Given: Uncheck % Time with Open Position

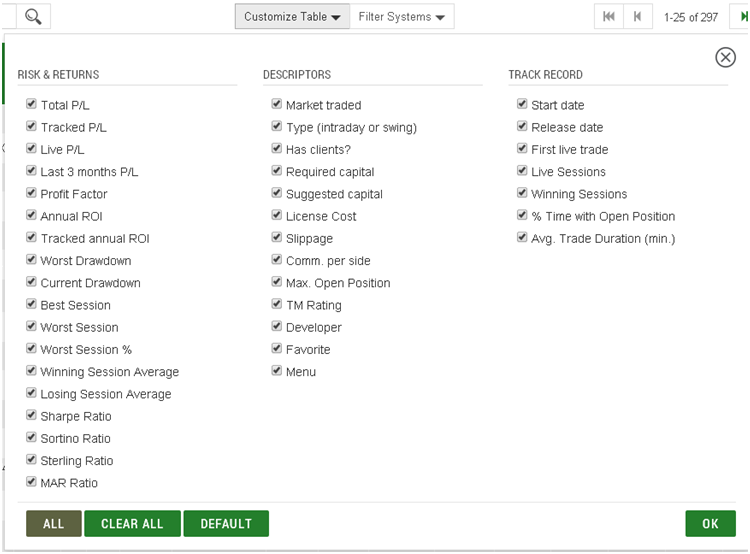Looking at the screenshot, I should pyautogui.click(x=522, y=215).
